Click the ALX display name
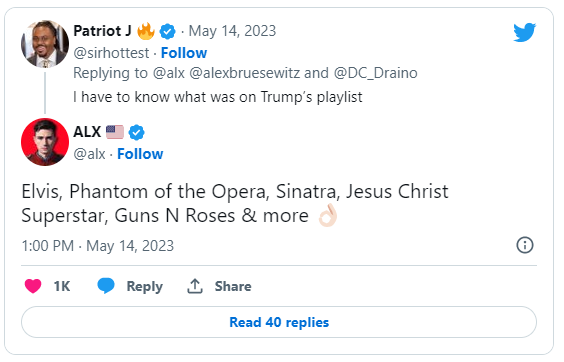This screenshot has height=362, width=564. (87, 132)
